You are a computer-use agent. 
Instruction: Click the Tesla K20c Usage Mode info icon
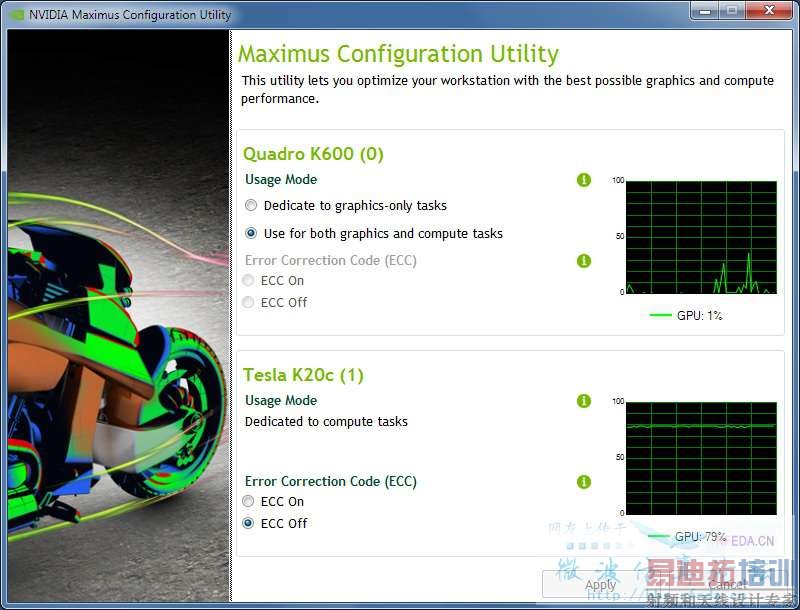[584, 401]
